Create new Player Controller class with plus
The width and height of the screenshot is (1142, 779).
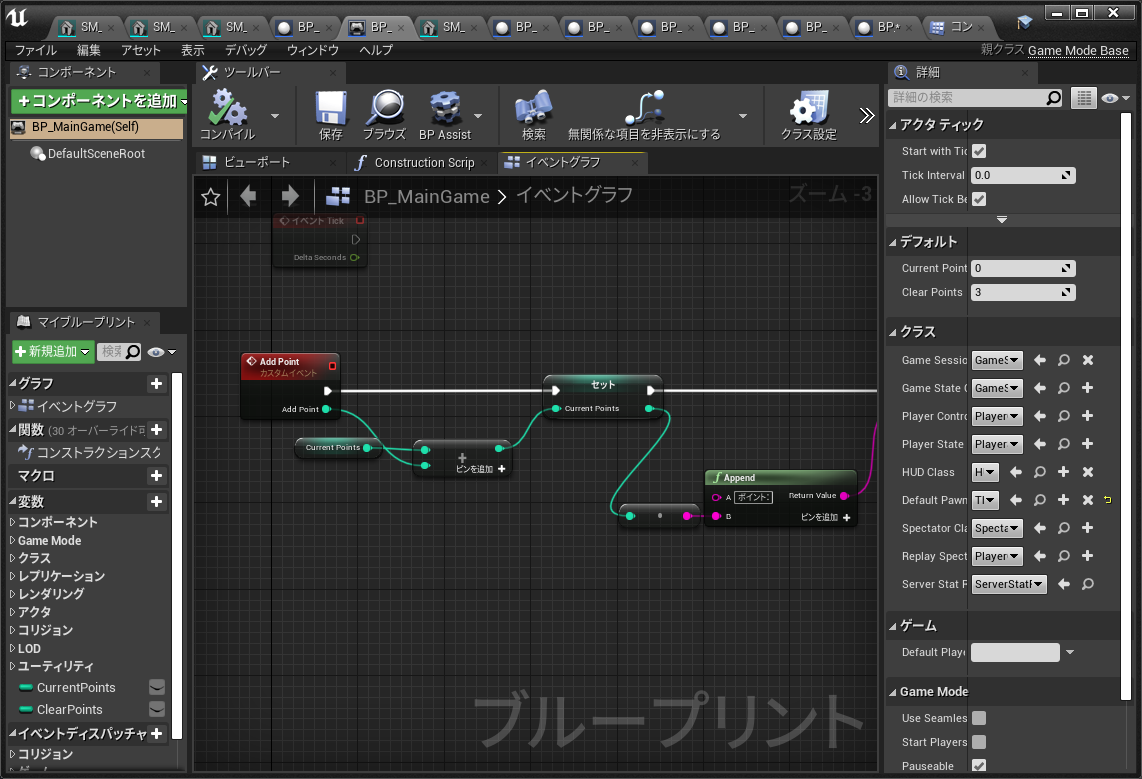[1087, 416]
